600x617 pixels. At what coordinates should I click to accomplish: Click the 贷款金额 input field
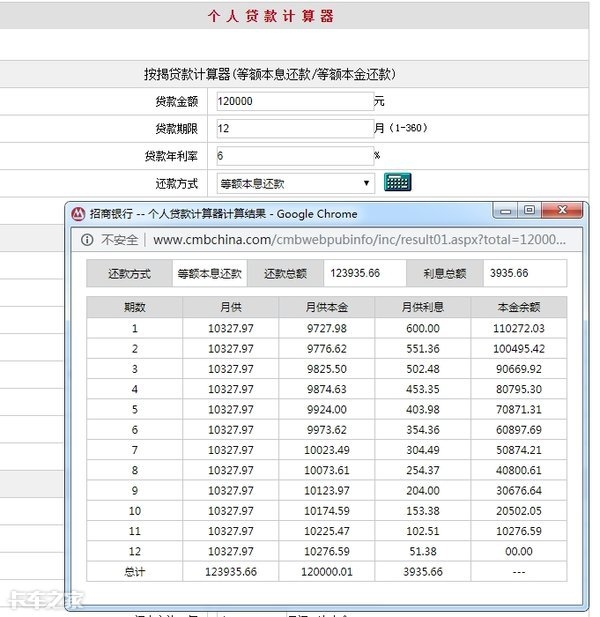pos(295,101)
